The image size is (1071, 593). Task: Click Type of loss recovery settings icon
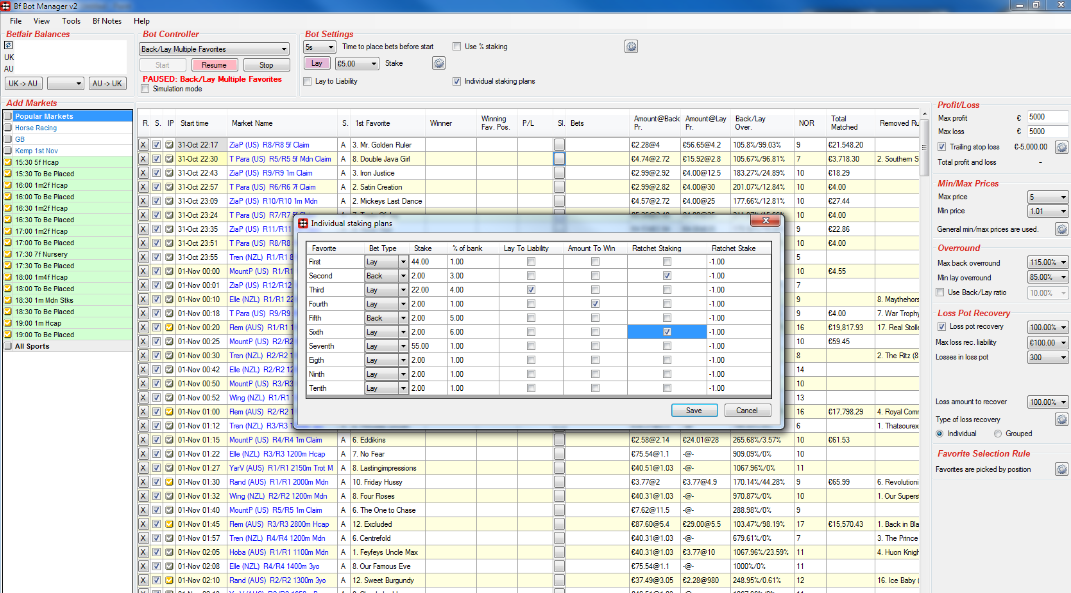point(1061,419)
